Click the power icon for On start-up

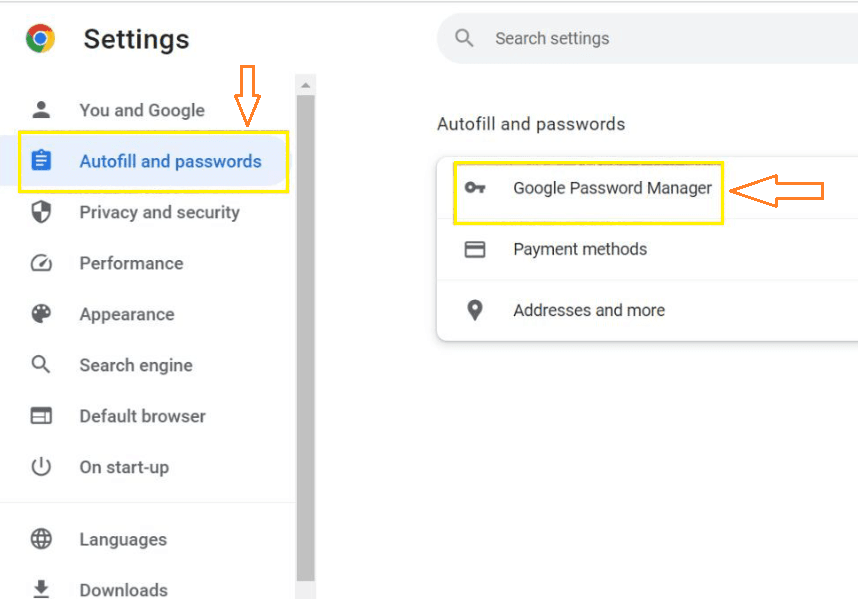click(x=41, y=467)
